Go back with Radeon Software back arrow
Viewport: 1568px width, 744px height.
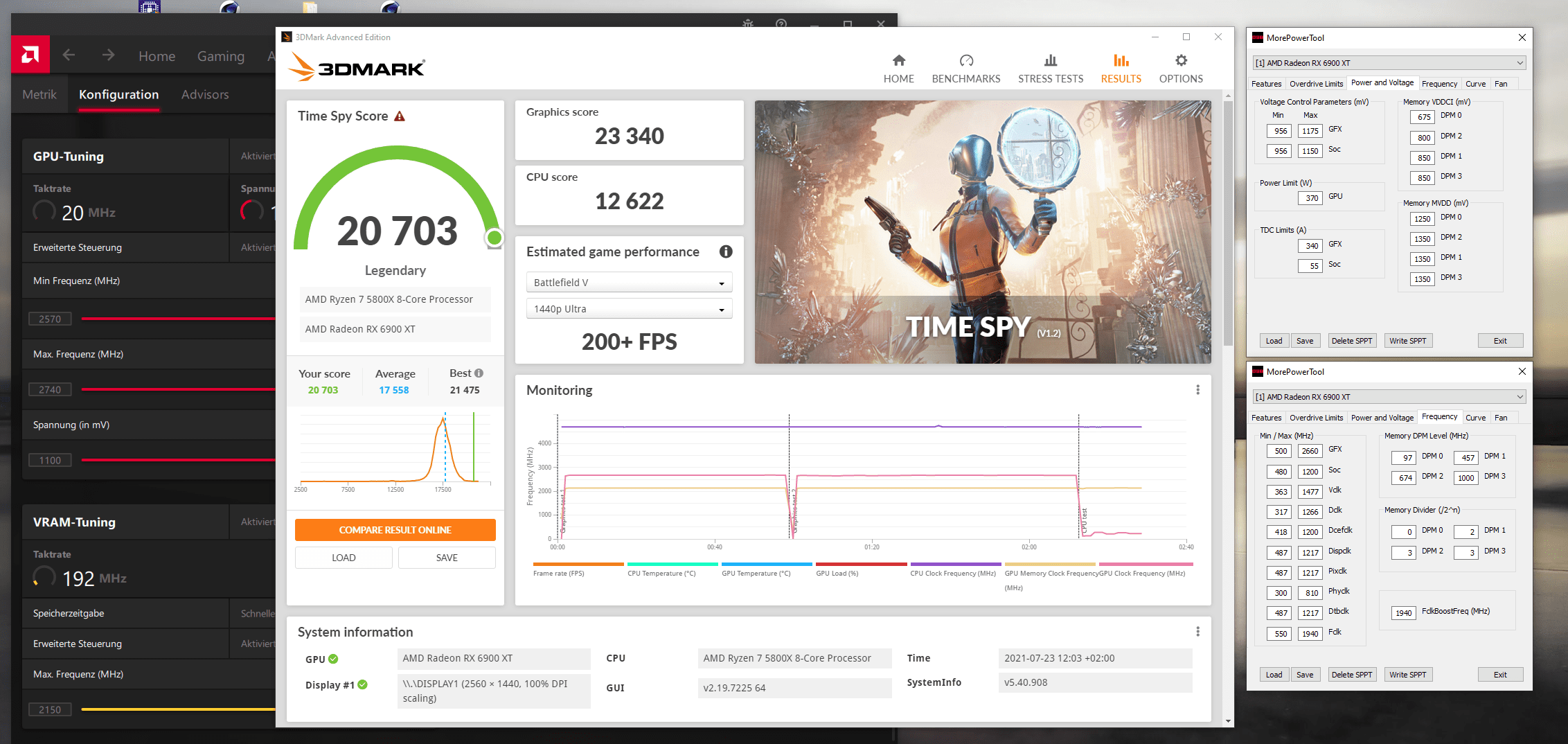tap(69, 55)
